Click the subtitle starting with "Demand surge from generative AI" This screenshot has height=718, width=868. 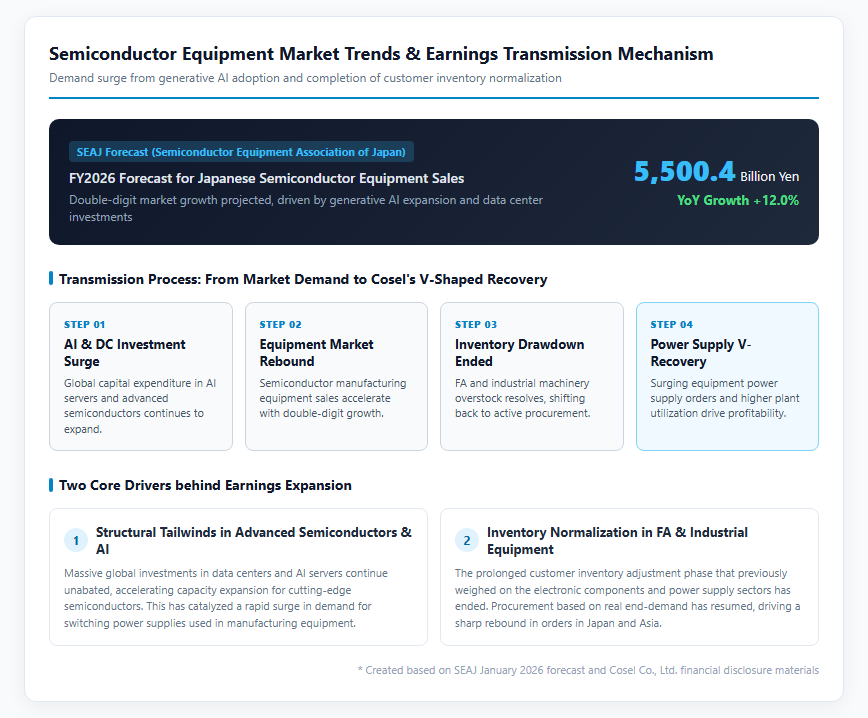305,78
